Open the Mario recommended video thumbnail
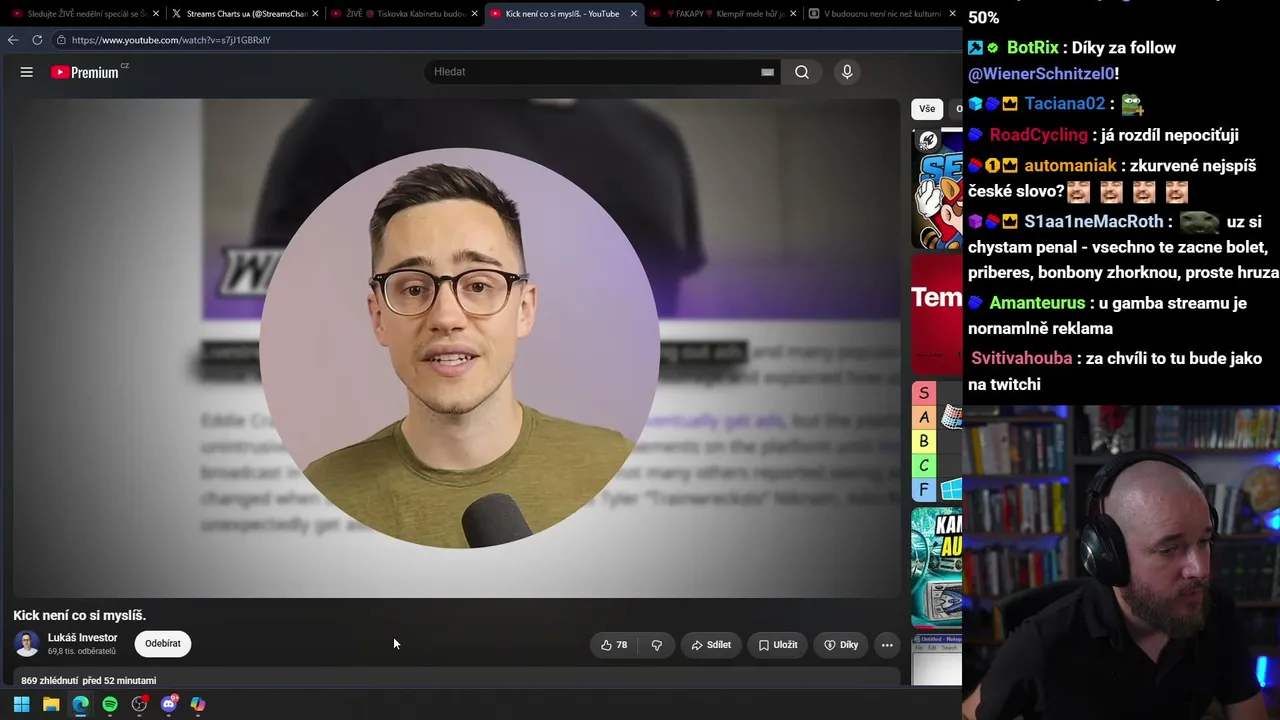The image size is (1280, 720). [937, 189]
